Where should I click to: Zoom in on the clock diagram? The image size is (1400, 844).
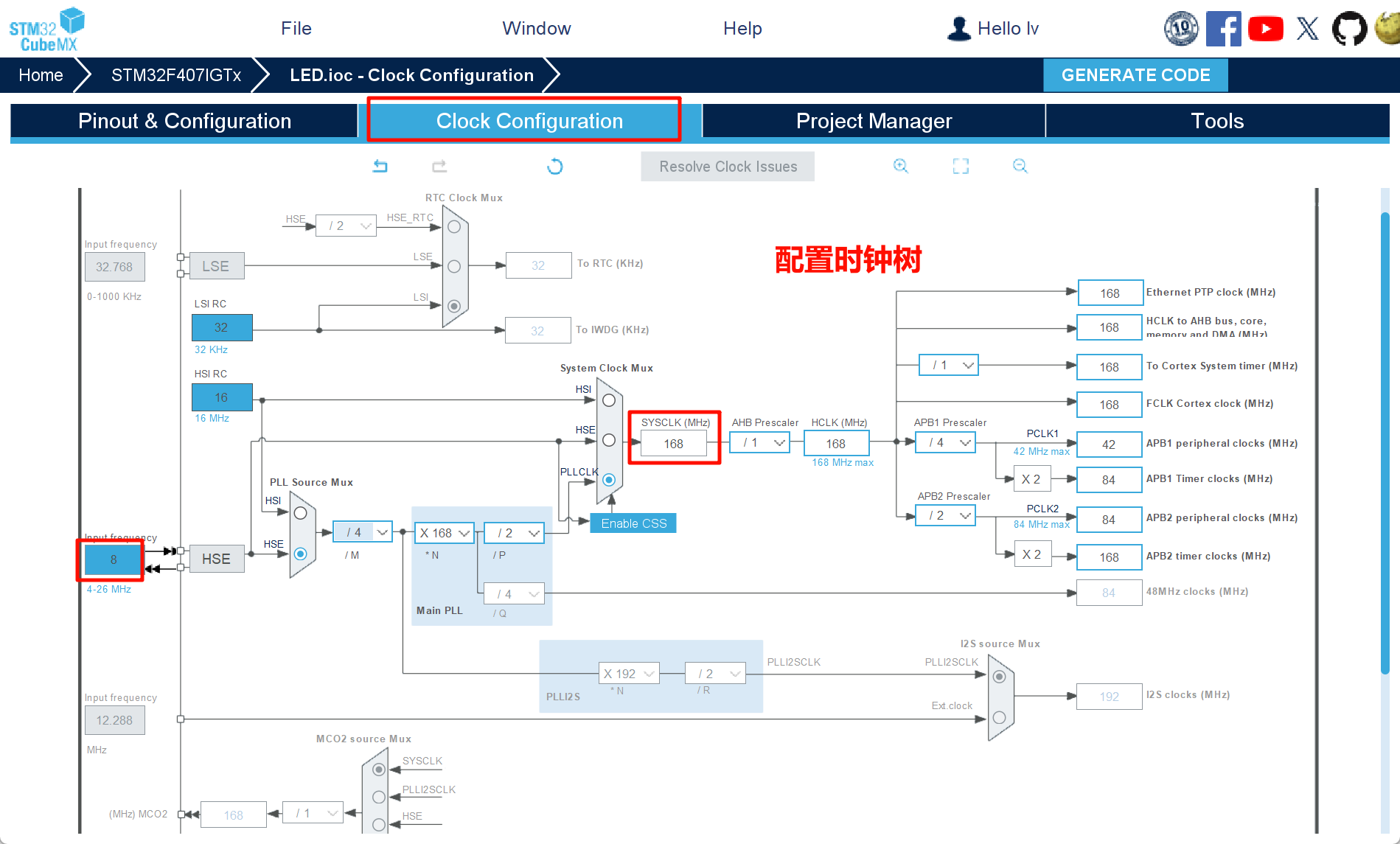901,166
